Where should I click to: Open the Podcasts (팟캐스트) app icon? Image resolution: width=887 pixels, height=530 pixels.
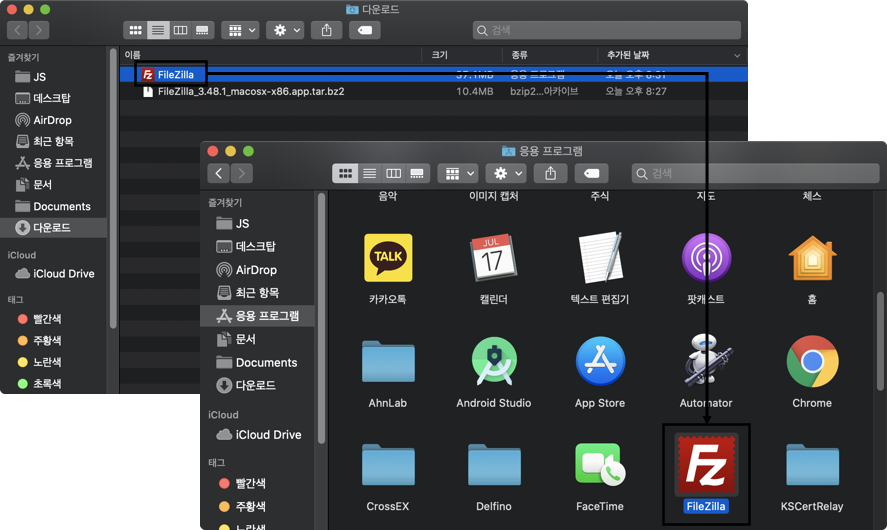pyautogui.click(x=706, y=258)
